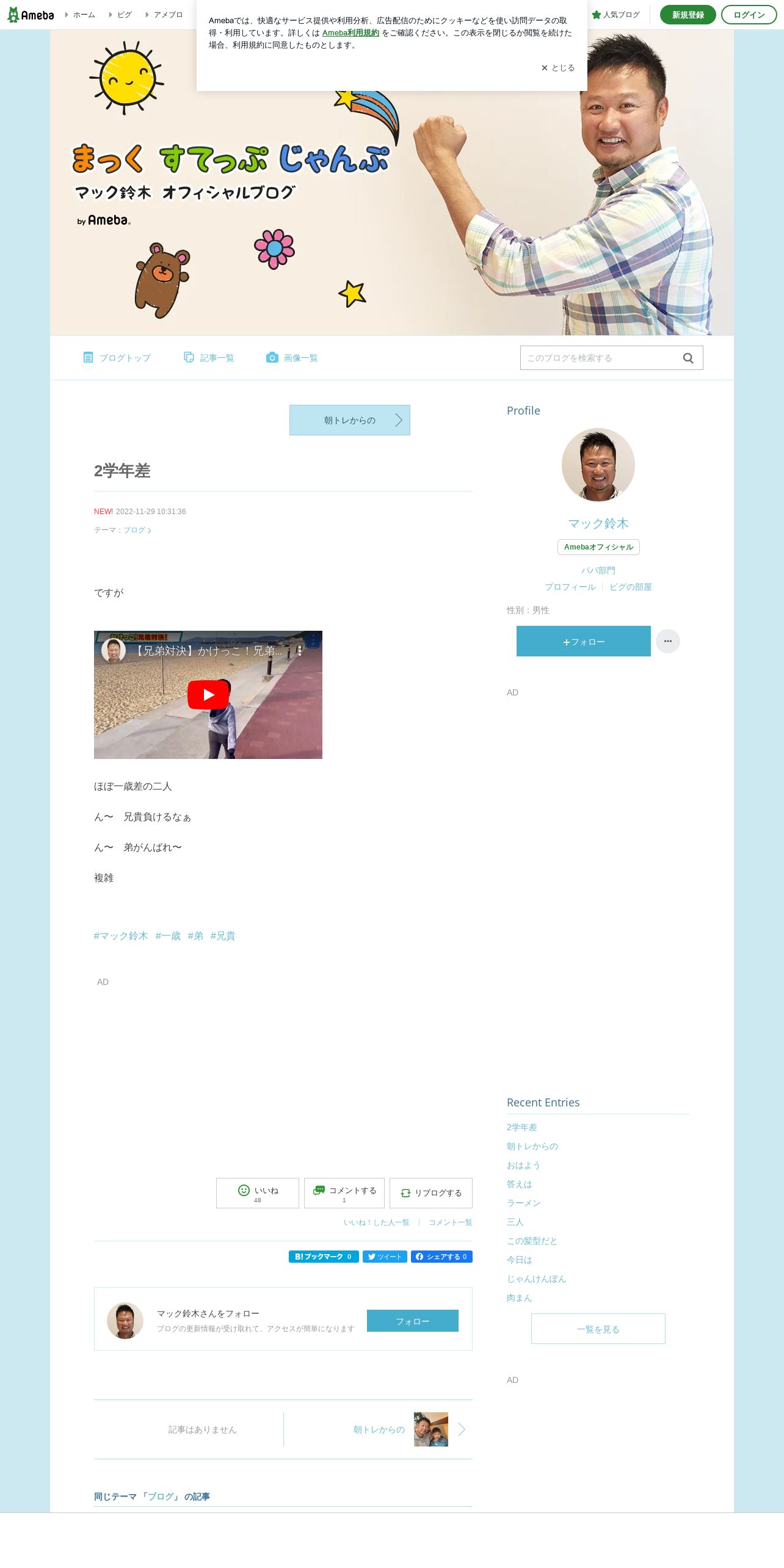Open hashtag #弟
784x1568 pixels.
click(195, 936)
